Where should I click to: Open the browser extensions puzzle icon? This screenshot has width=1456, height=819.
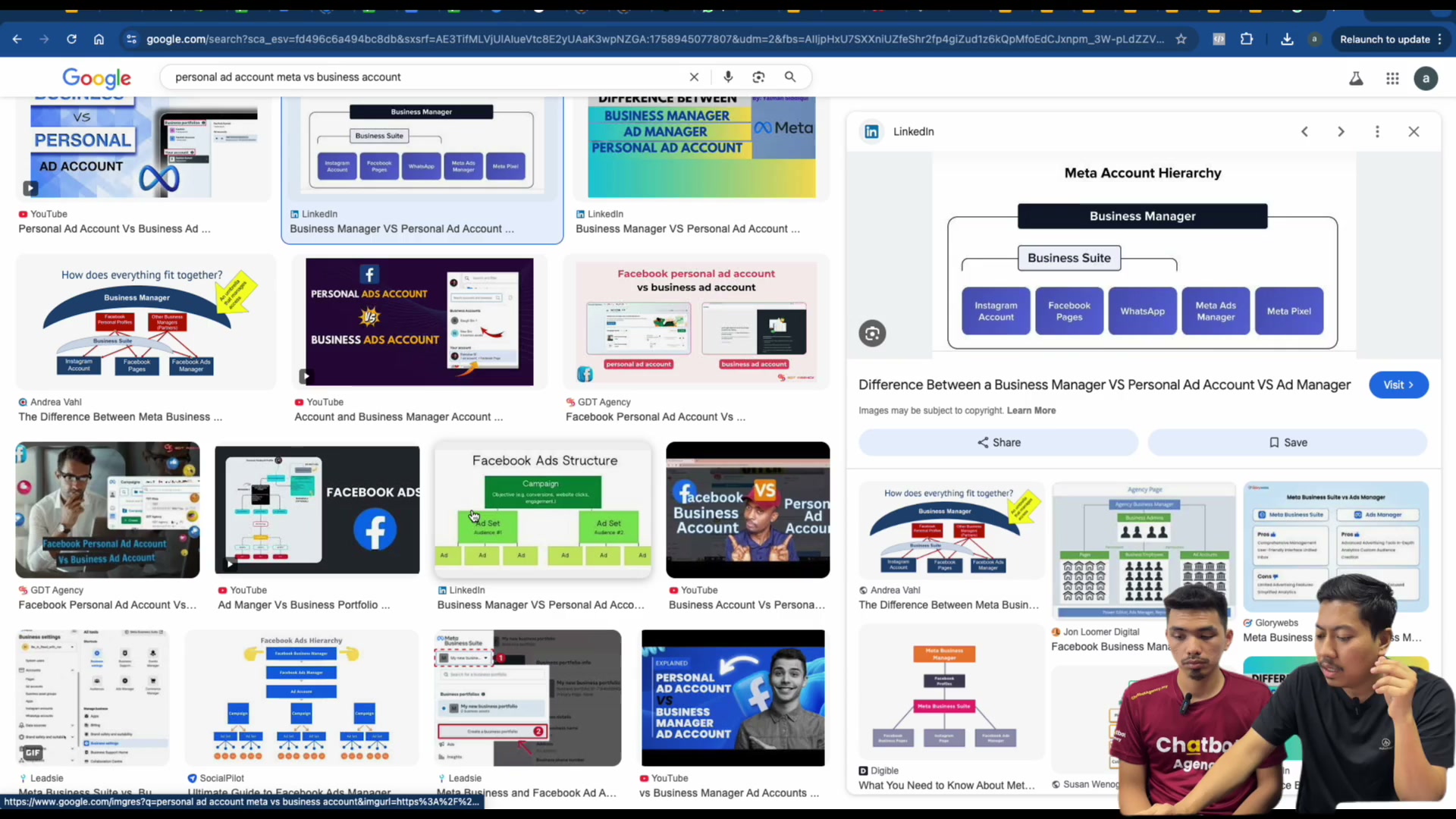[x=1247, y=39]
